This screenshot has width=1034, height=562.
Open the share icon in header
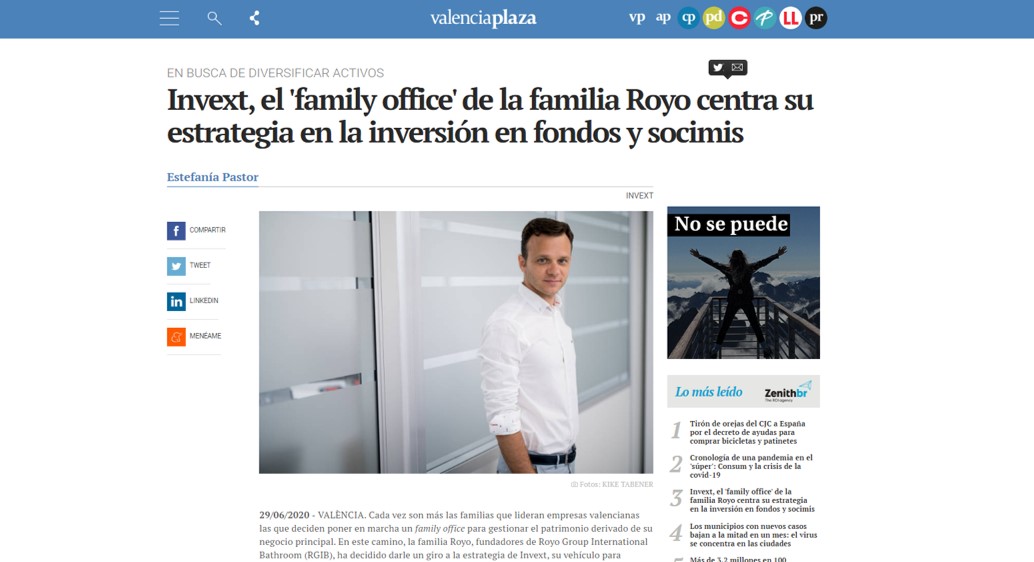pyautogui.click(x=255, y=18)
